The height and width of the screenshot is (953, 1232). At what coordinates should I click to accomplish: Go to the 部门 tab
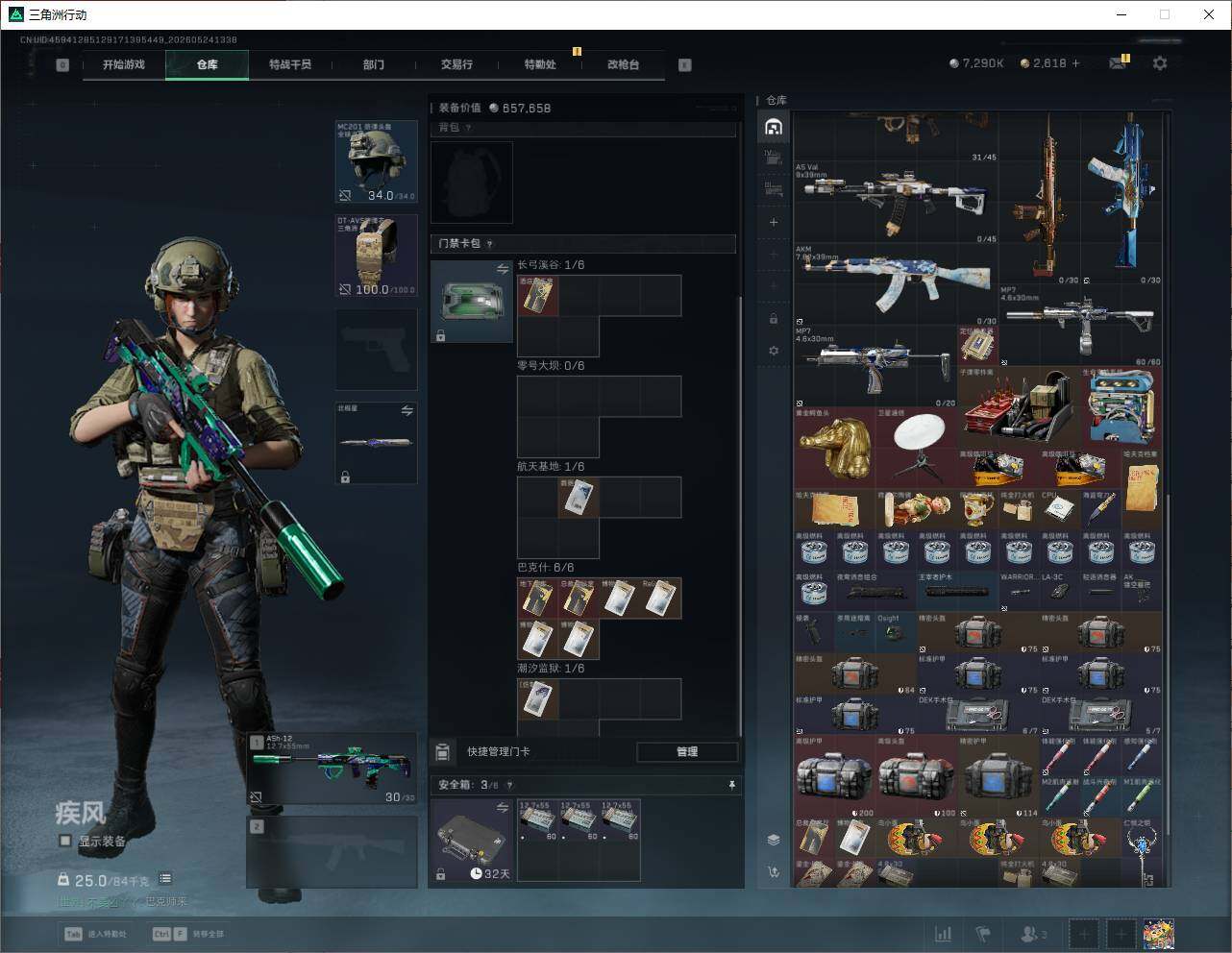tap(374, 64)
